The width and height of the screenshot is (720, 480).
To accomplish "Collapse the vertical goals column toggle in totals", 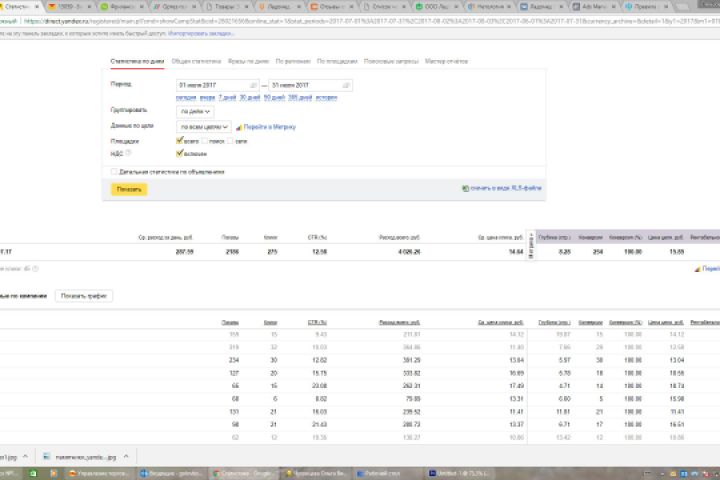I will click(x=531, y=245).
